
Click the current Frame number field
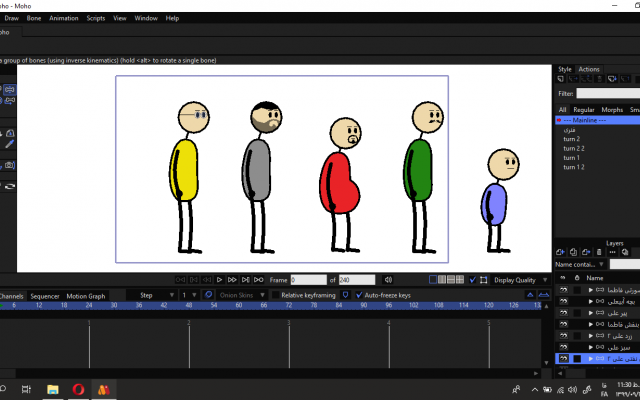[x=309, y=280]
